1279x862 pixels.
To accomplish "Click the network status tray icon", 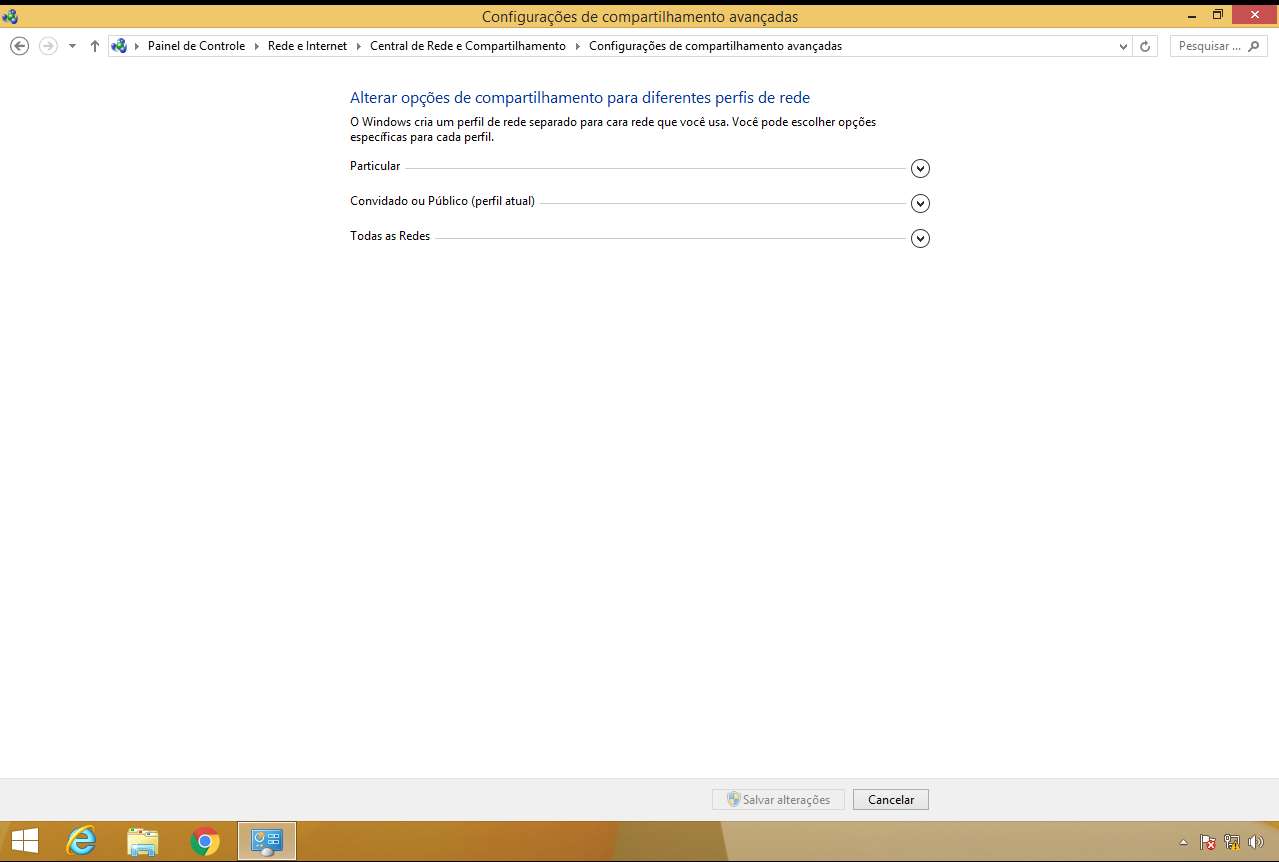I will click(1232, 842).
